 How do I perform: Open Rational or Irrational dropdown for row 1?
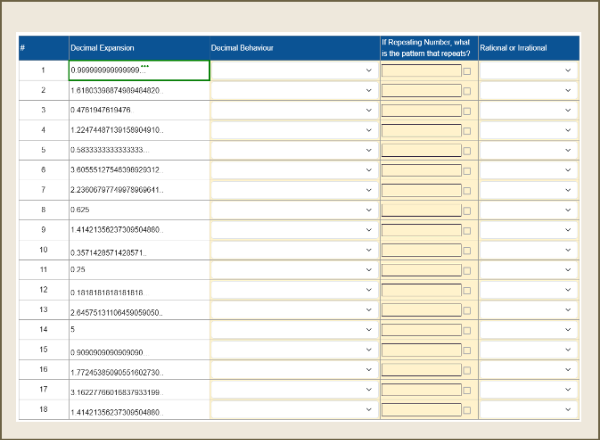(x=527, y=70)
